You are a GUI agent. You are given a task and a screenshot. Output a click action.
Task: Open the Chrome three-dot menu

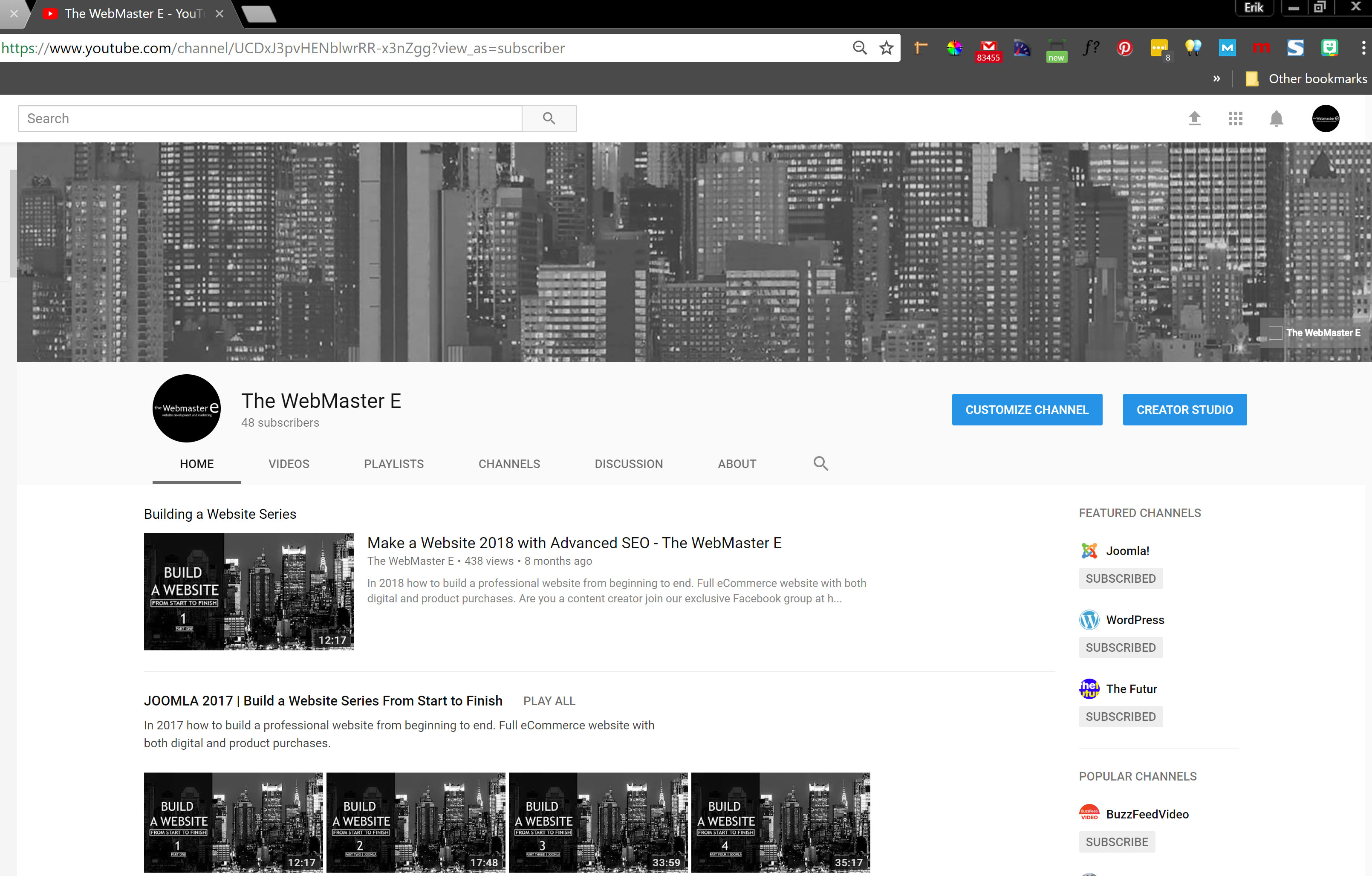tap(1363, 48)
